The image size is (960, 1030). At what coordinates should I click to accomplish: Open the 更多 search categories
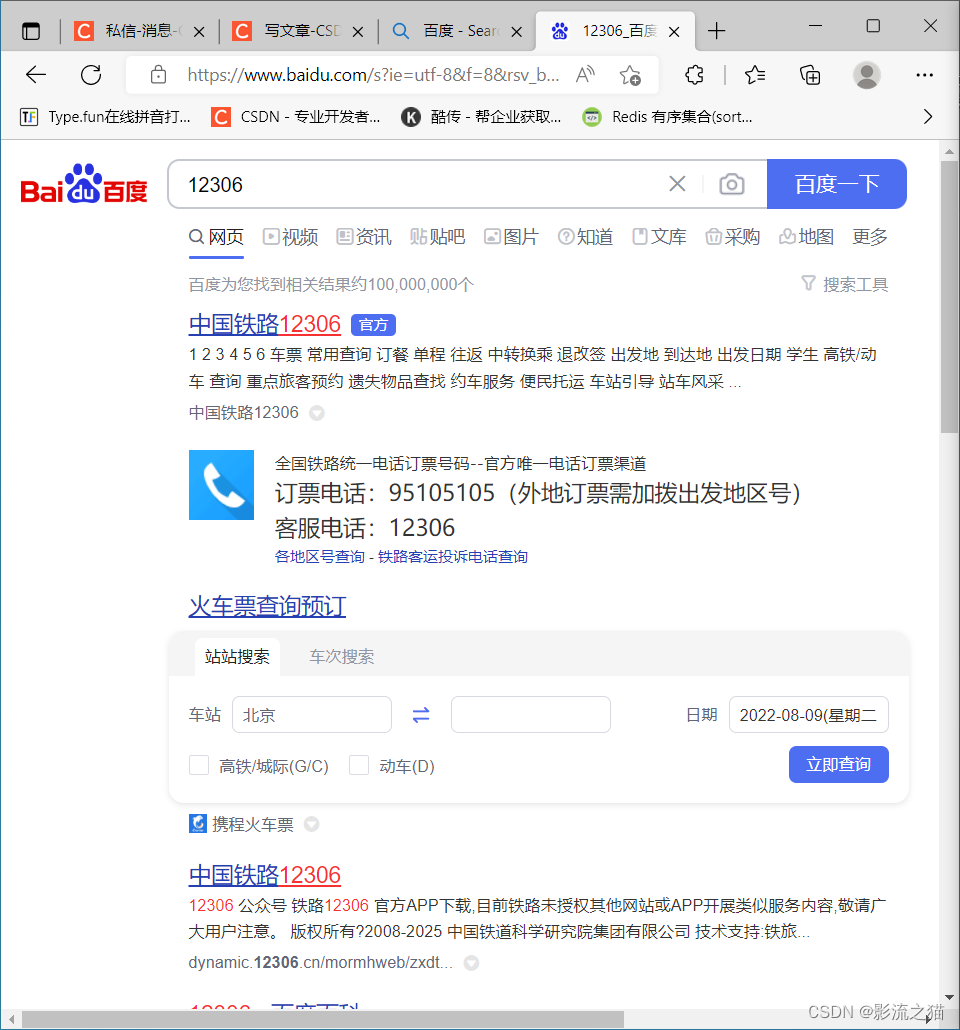tap(870, 236)
